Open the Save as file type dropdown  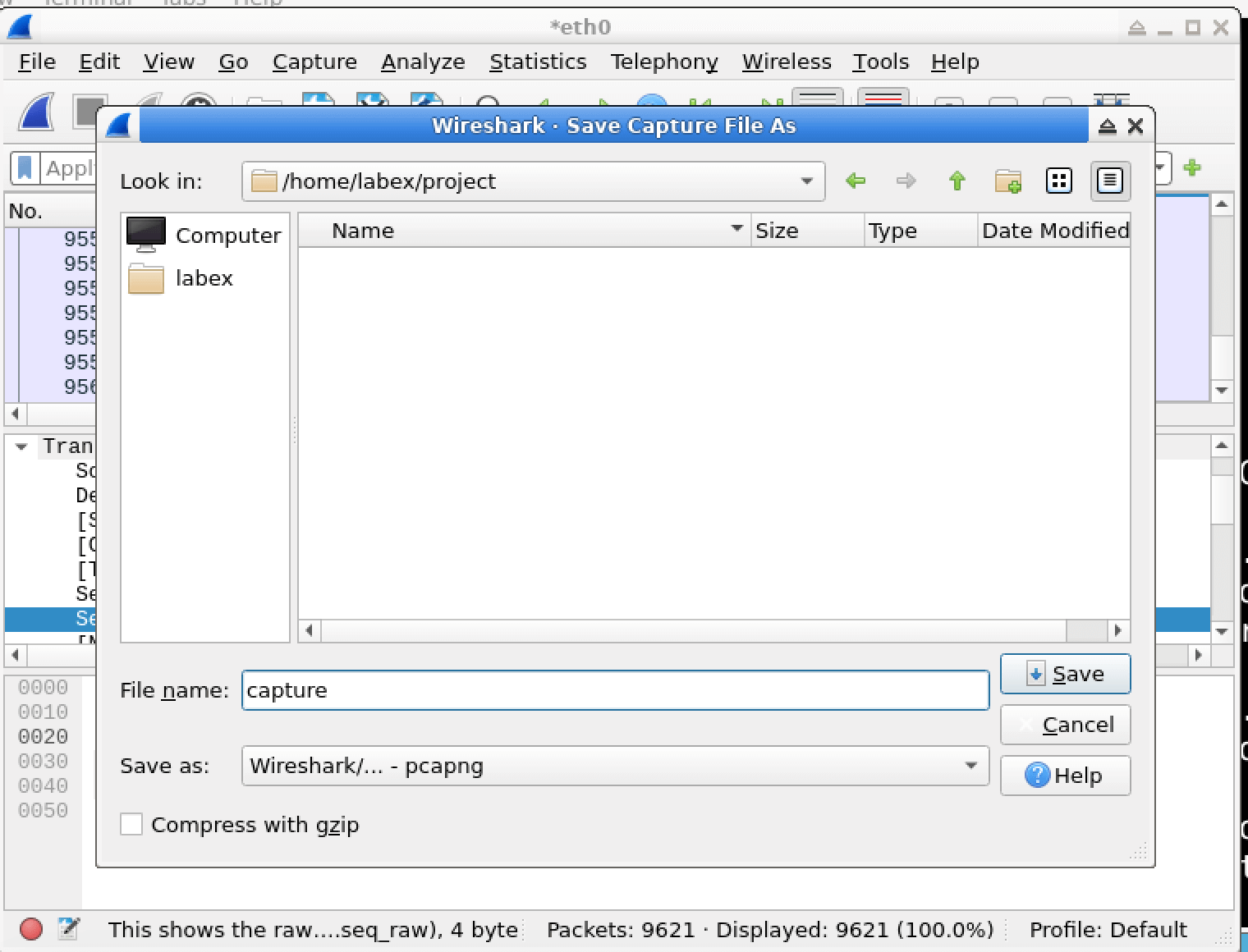971,766
